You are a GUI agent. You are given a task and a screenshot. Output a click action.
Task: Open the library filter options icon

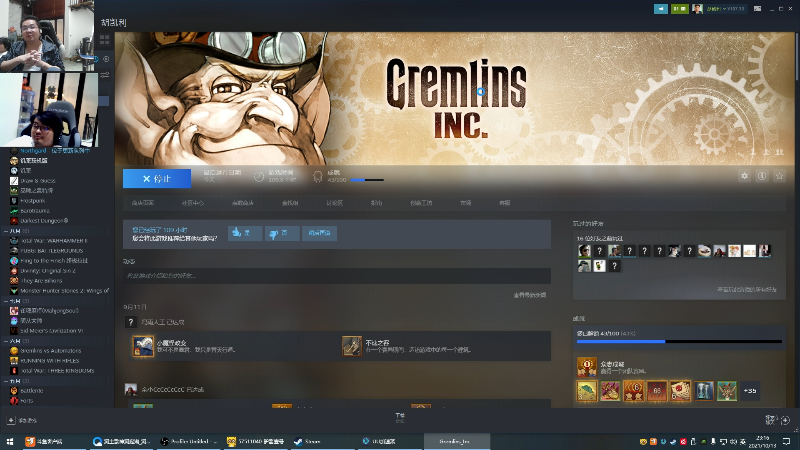coord(105,75)
